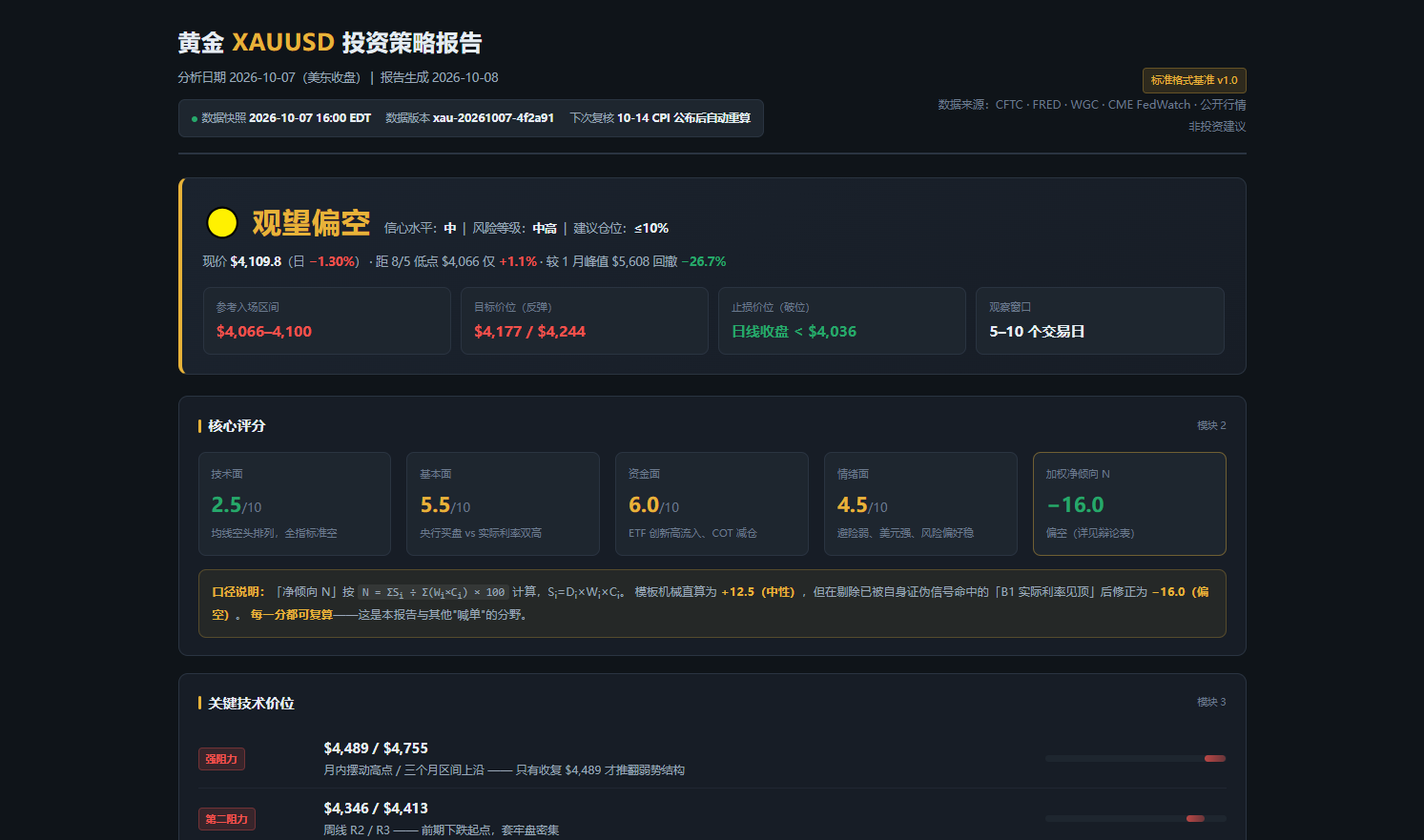Click the 周线 R2 / R3 description line

(442, 830)
